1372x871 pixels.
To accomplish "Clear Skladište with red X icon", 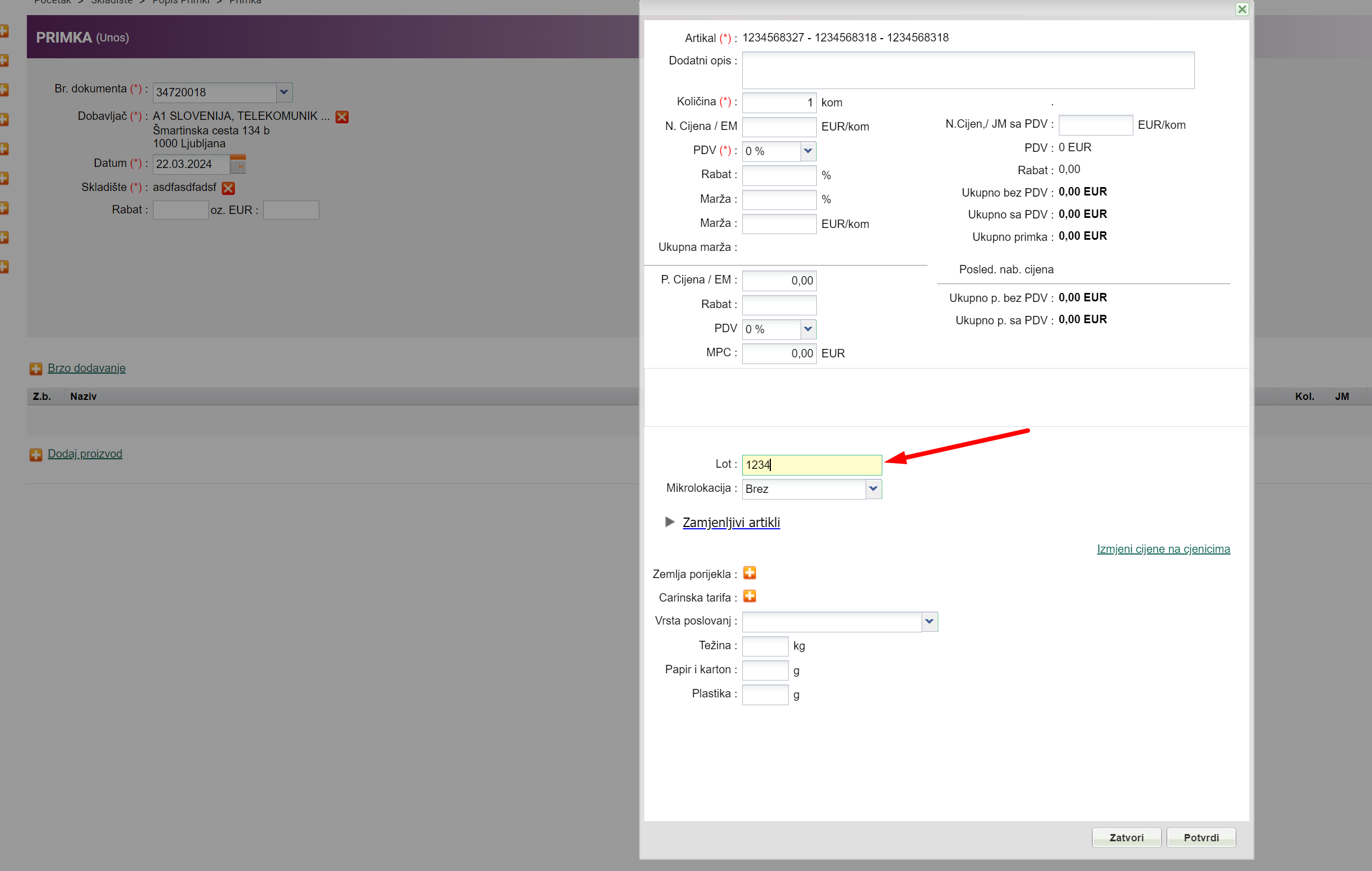I will [229, 188].
